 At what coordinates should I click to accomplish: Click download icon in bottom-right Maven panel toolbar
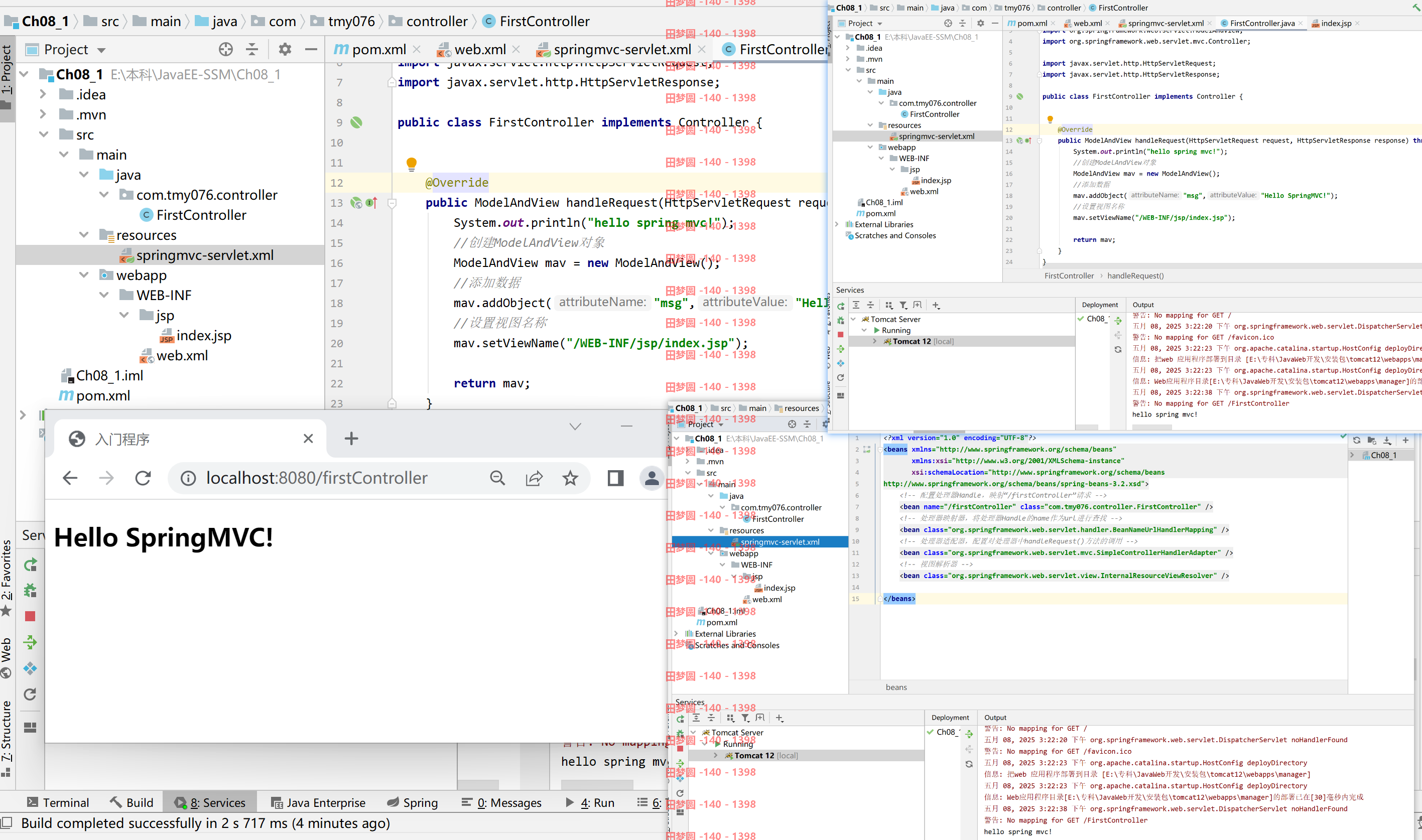click(1387, 441)
